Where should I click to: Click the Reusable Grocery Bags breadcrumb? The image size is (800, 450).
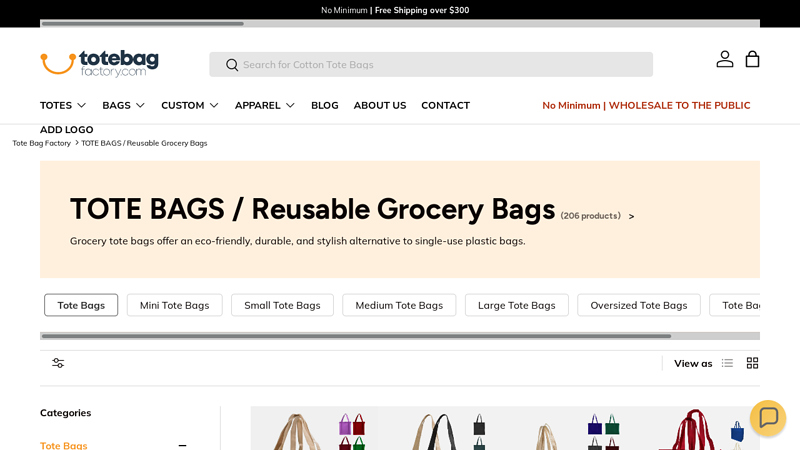(x=144, y=143)
